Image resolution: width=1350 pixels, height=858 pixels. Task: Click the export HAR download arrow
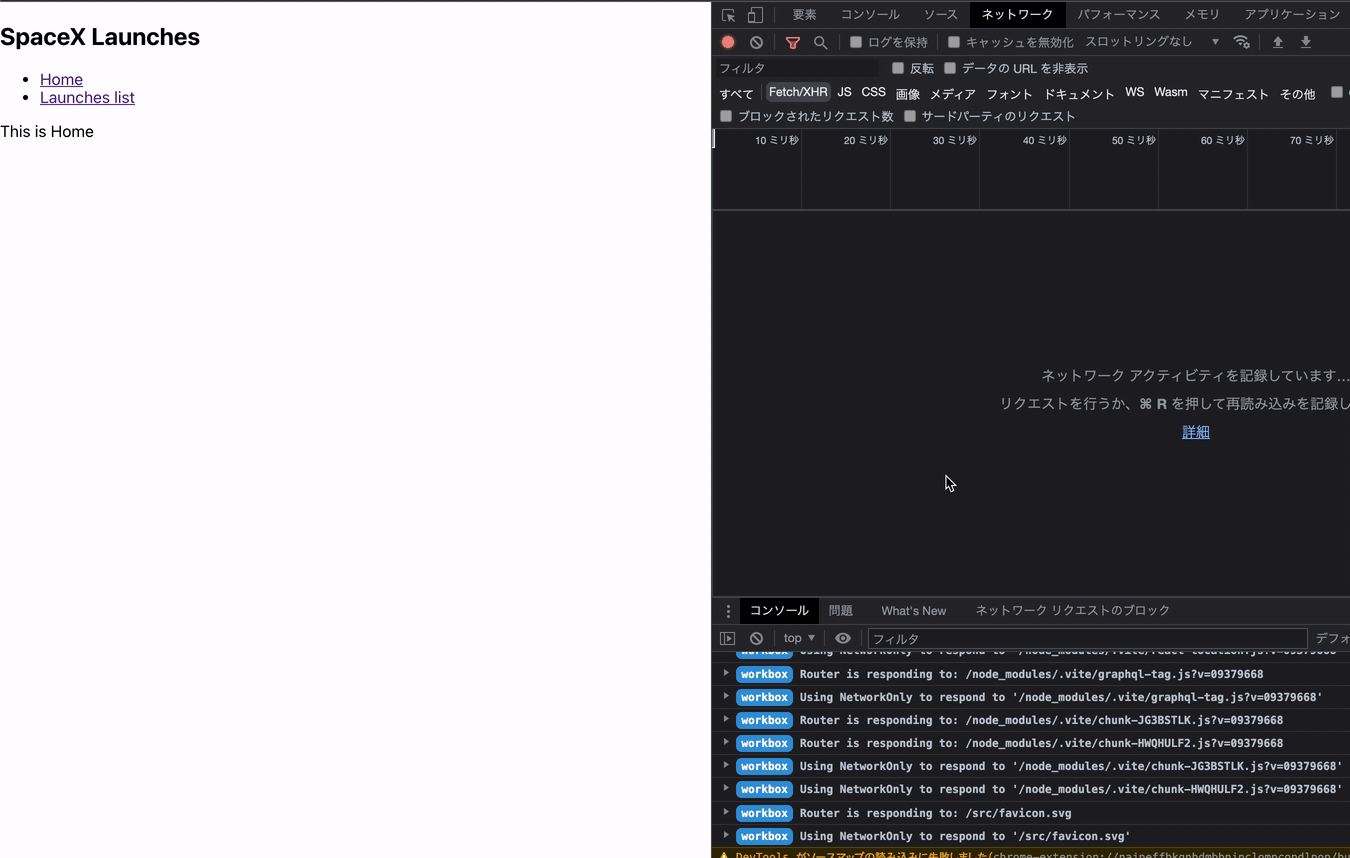tap(1305, 42)
